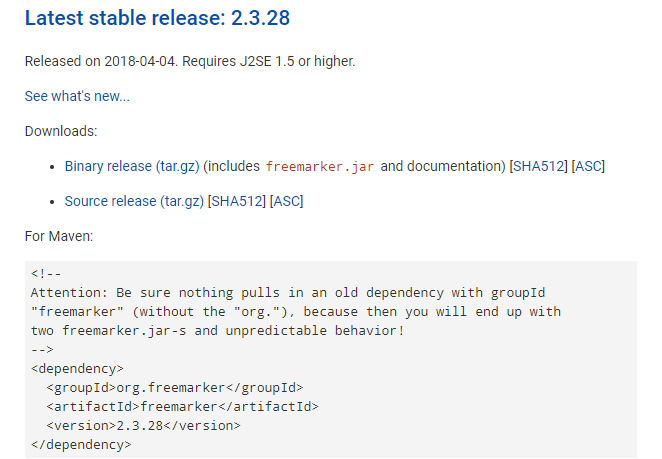Open ASC signature for Binary release
This screenshot has height=459, width=662.
click(x=588, y=166)
